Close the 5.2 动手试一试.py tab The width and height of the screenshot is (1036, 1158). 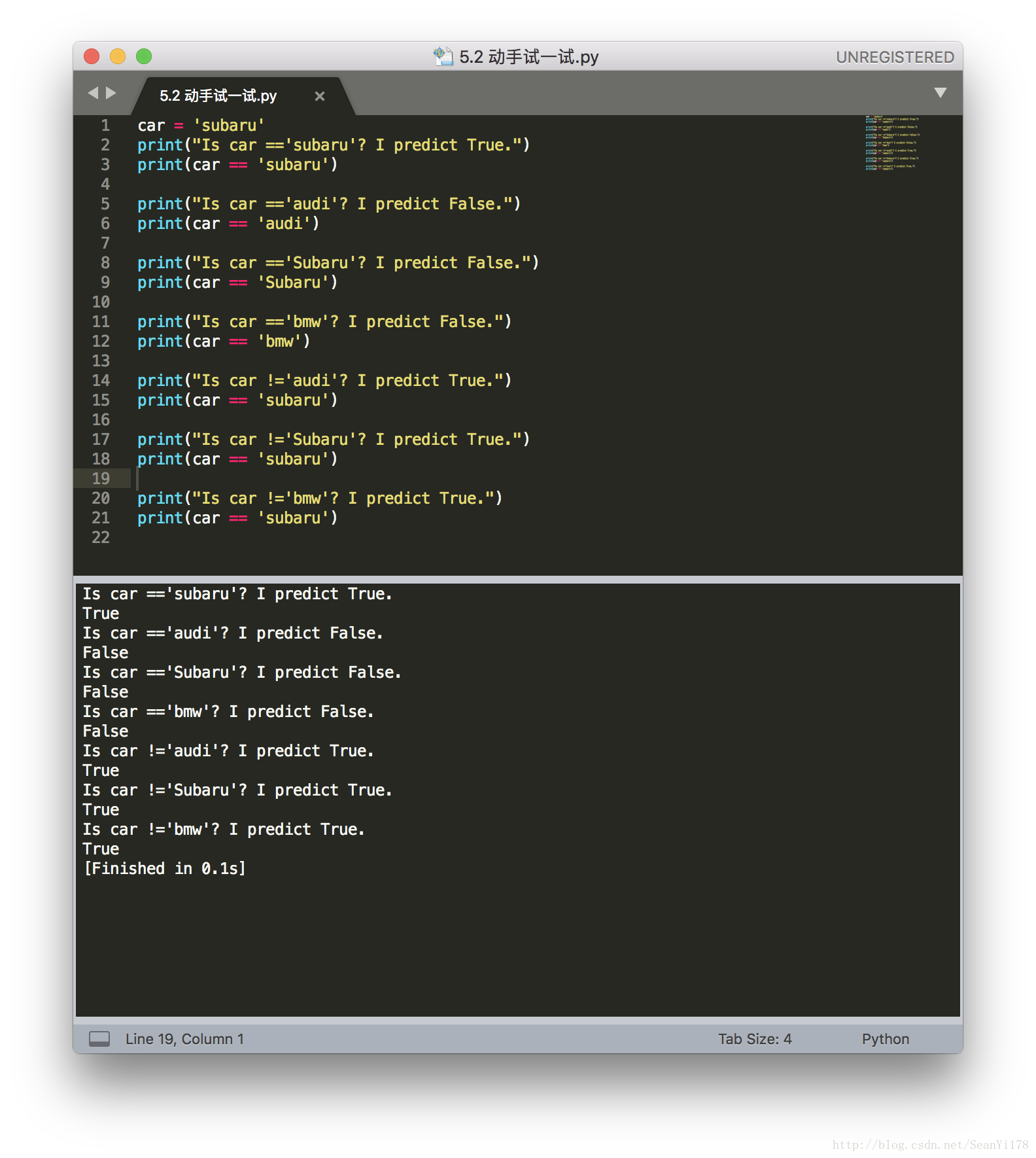coord(320,96)
